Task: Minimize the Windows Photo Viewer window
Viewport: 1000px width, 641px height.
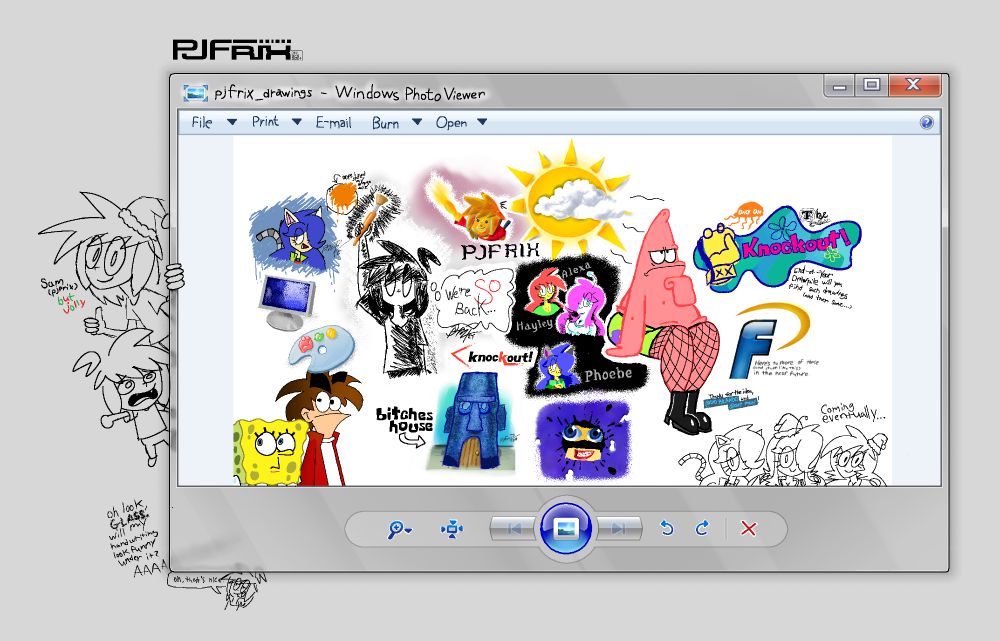Action: (841, 85)
